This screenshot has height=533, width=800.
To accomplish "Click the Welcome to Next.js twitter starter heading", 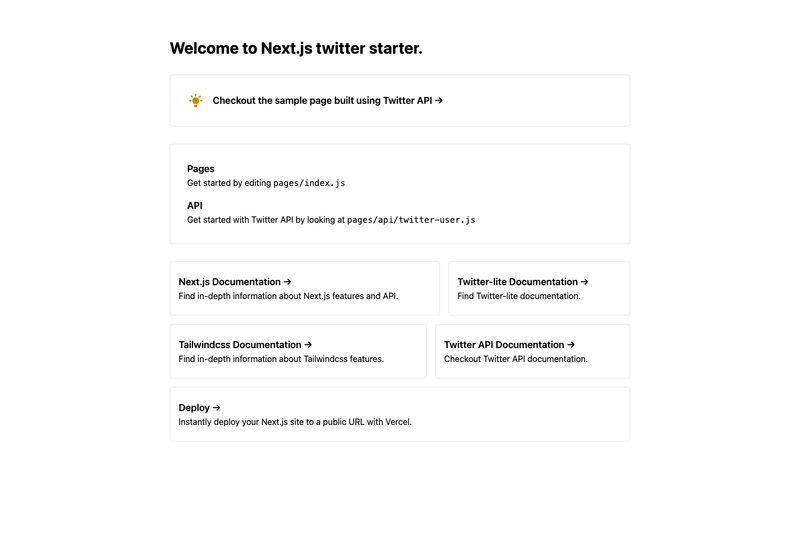I will pyautogui.click(x=296, y=48).
